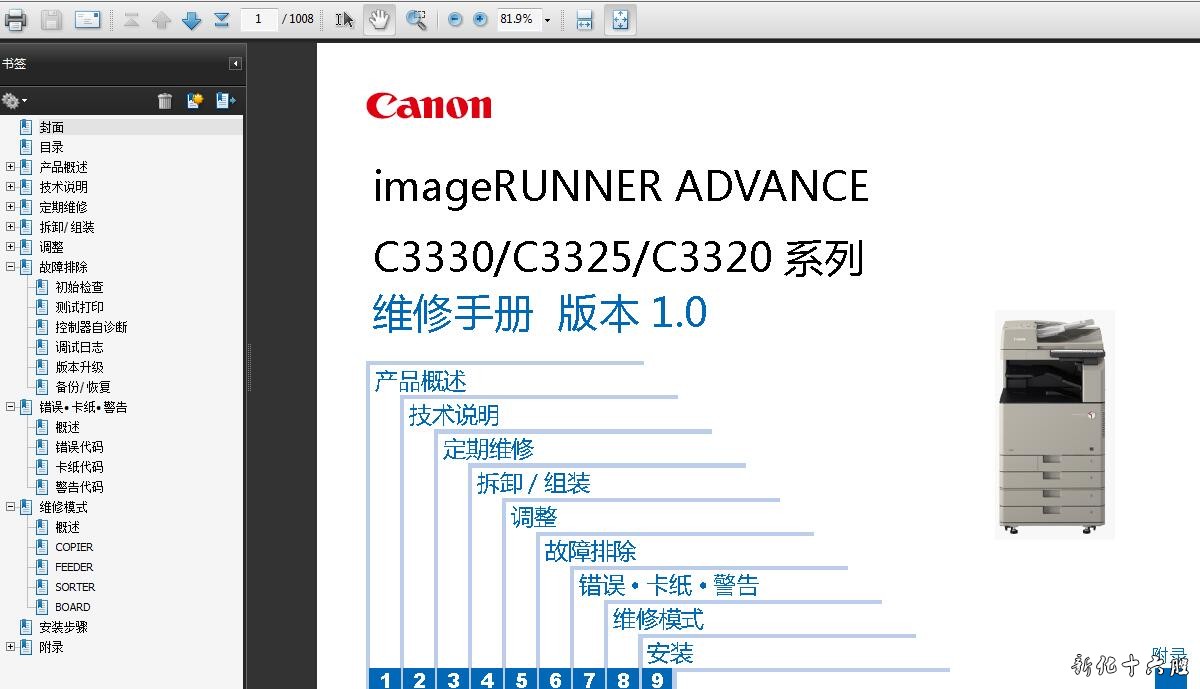
Task: Select the marquee zoom tool
Action: [416, 20]
